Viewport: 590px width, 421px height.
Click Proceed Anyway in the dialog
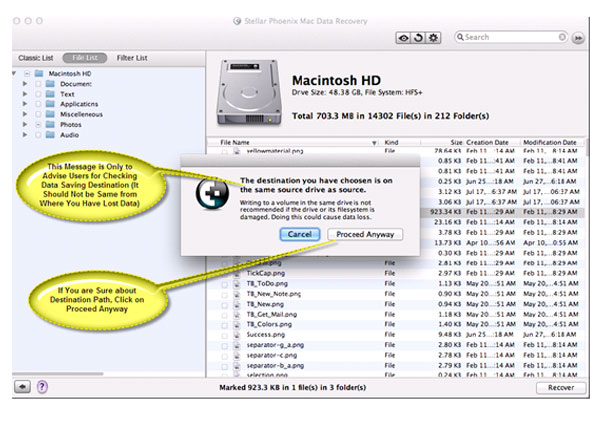coord(365,234)
